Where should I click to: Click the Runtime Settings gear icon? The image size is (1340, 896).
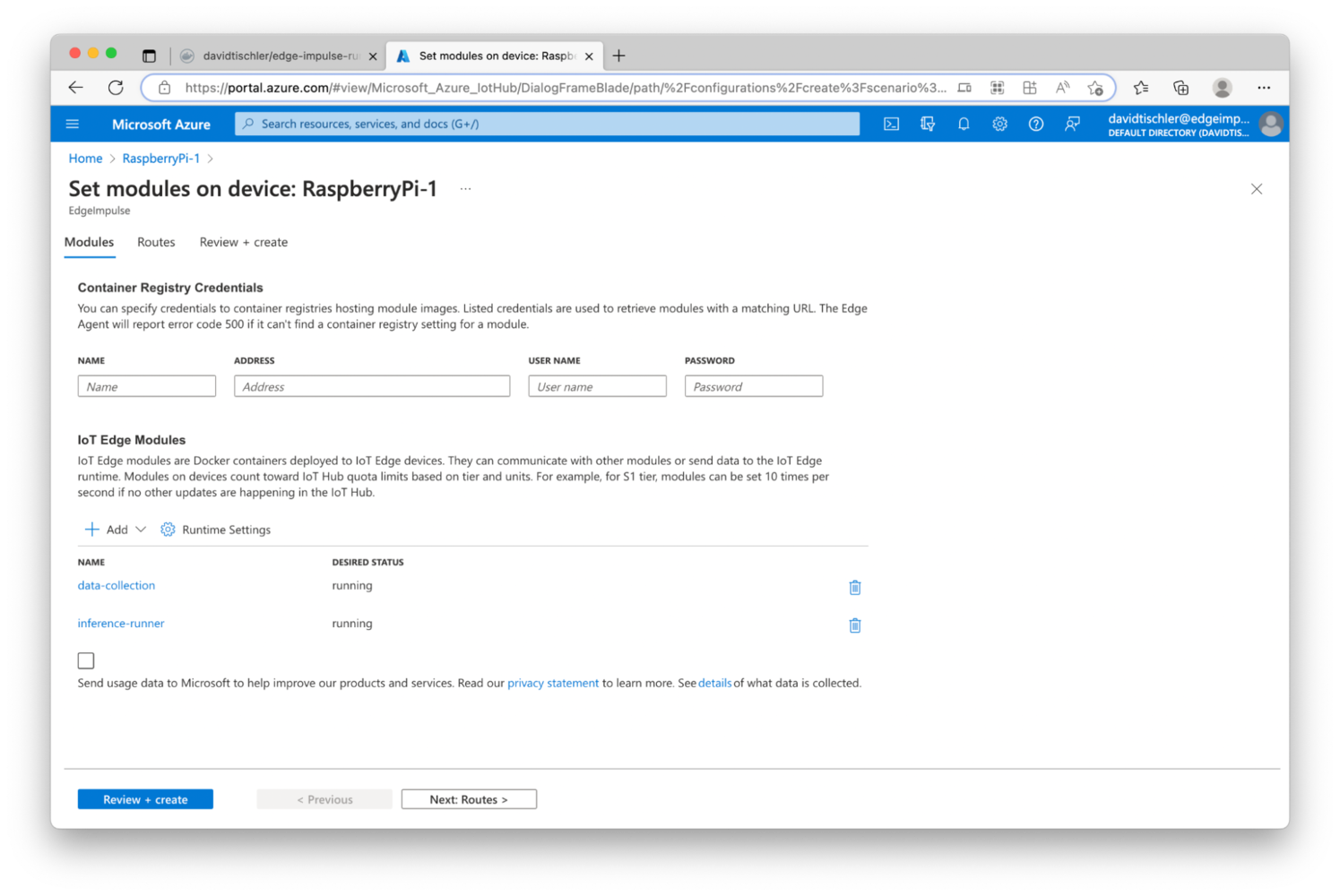click(168, 530)
